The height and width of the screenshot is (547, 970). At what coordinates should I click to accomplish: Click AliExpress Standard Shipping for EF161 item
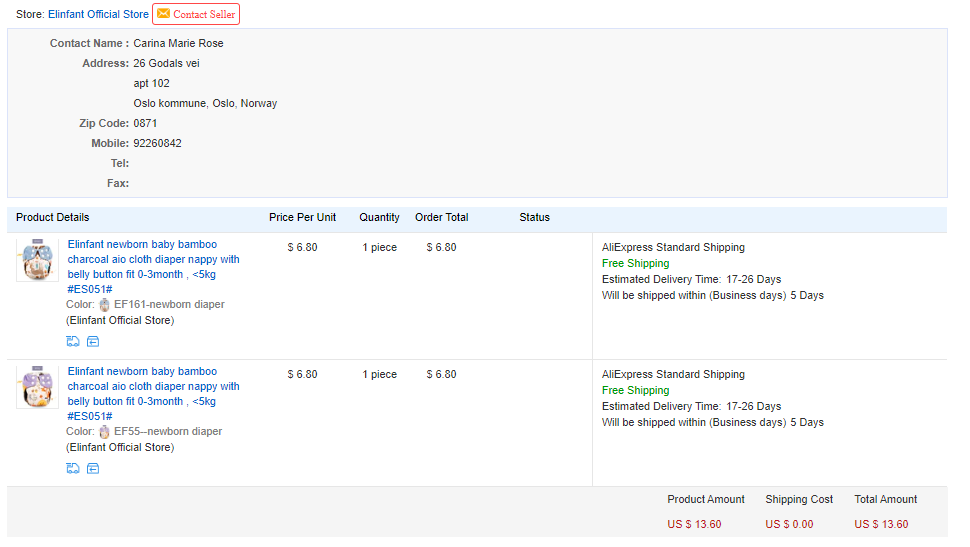[x=673, y=248]
